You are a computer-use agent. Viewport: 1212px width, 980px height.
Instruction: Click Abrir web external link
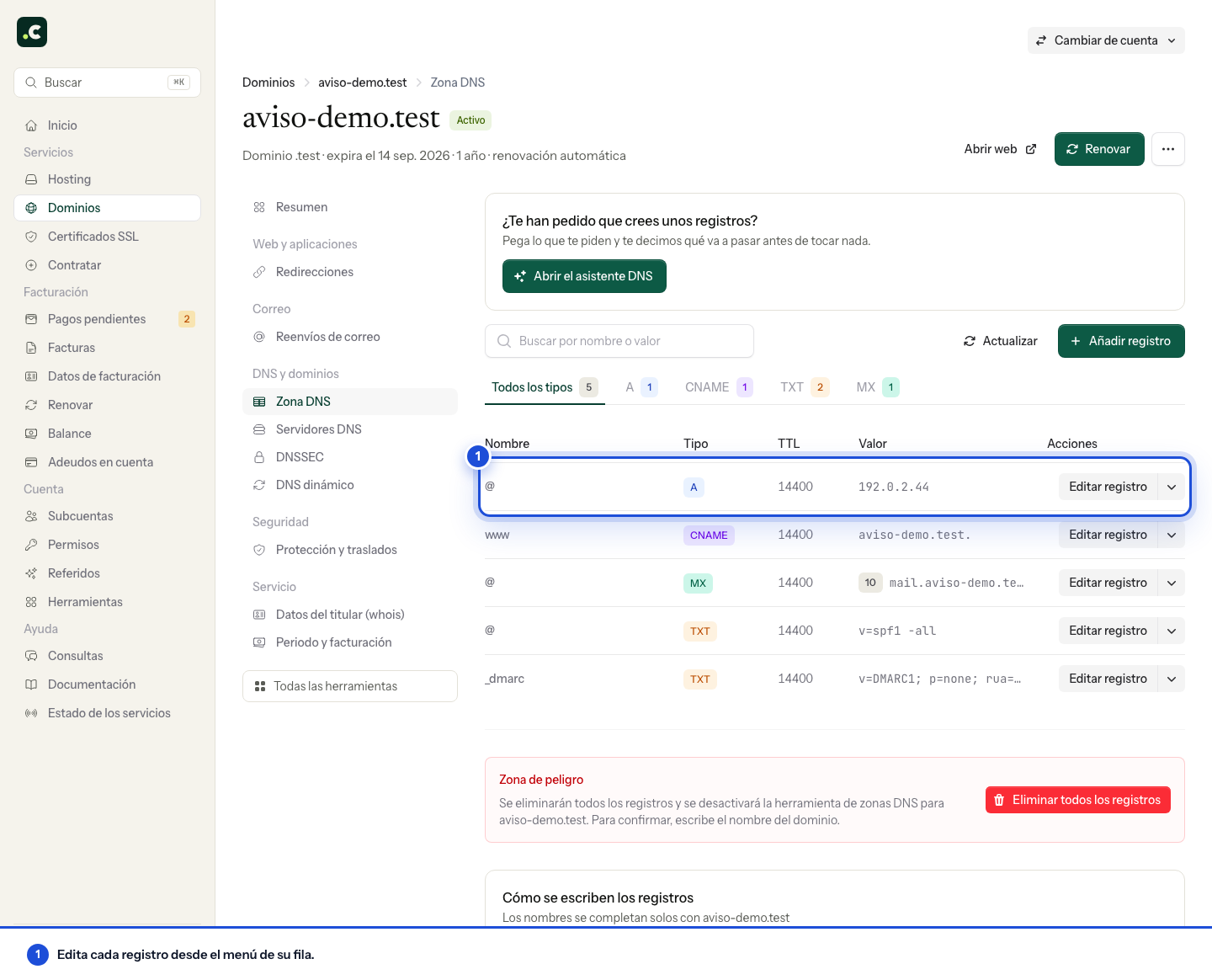point(1000,149)
